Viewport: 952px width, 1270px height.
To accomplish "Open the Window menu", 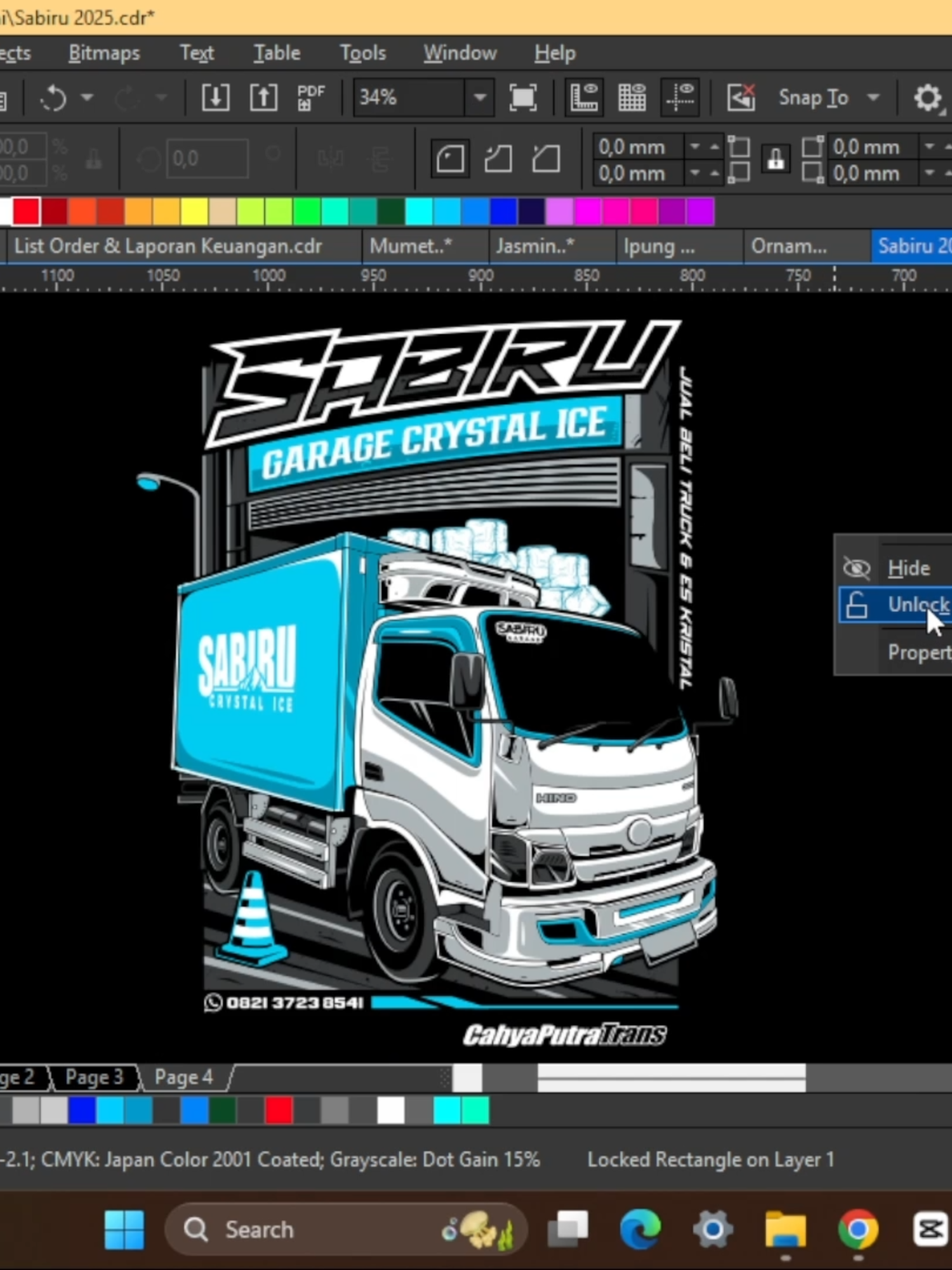I will click(460, 53).
